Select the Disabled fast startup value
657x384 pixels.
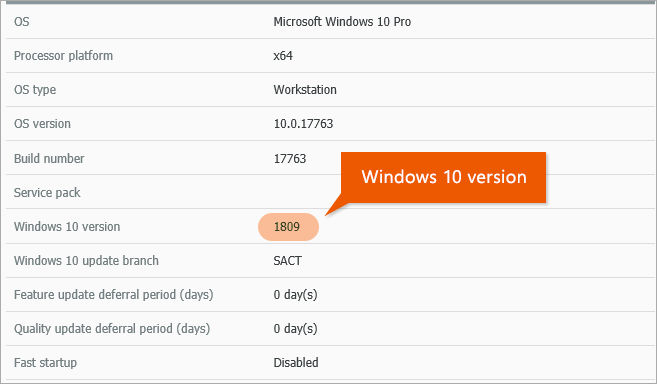(x=296, y=363)
